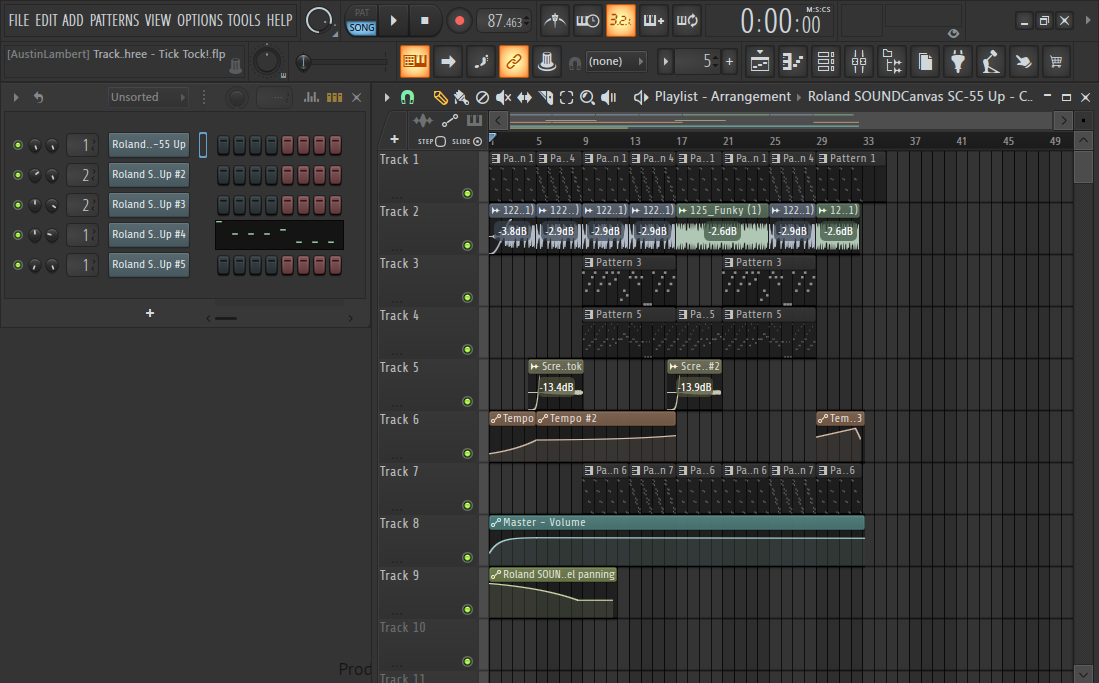Open the main pitch knob menu arrow
The width and height of the screenshot is (1099, 683).
click(x=334, y=34)
